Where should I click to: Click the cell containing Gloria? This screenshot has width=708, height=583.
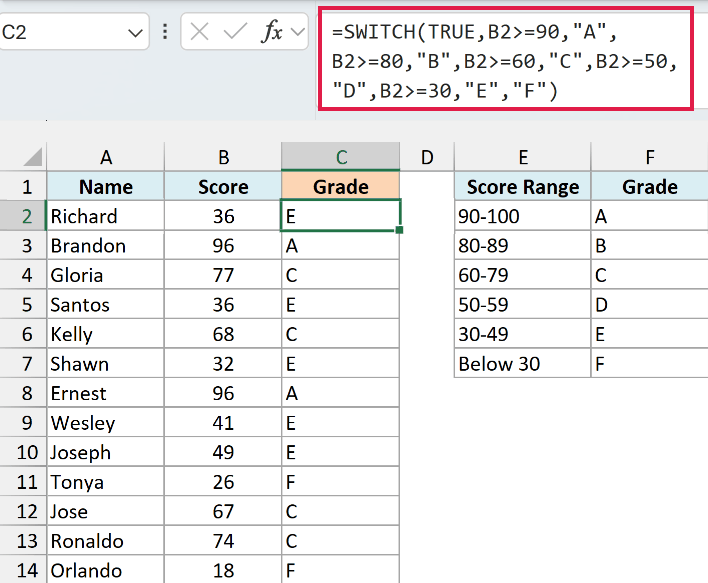click(106, 275)
